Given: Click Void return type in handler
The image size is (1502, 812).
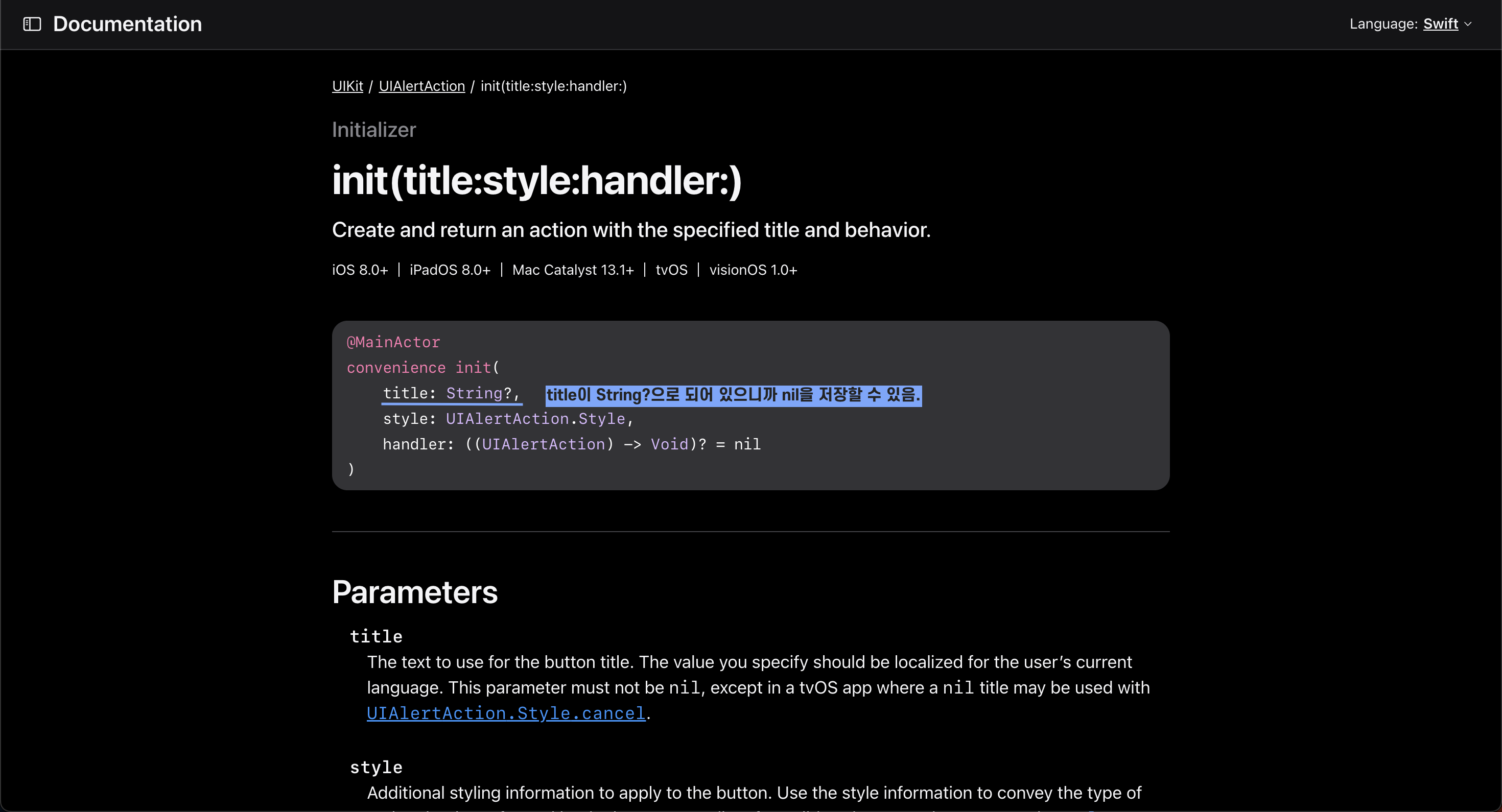Looking at the screenshot, I should (x=669, y=444).
